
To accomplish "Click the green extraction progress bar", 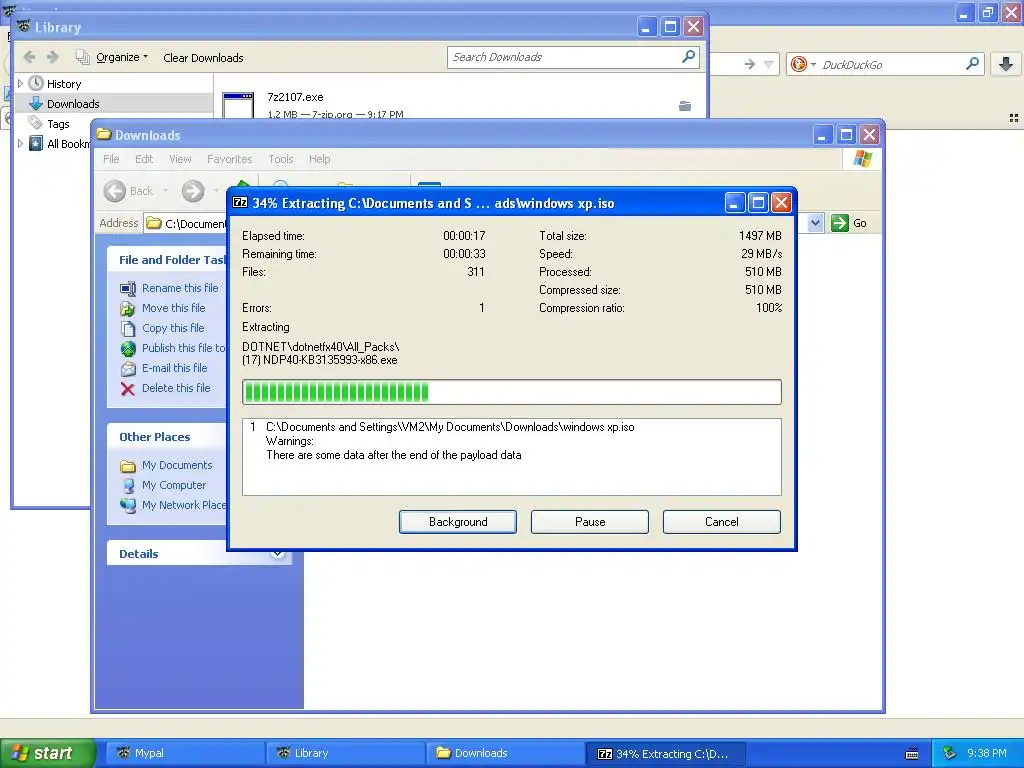I will (511, 392).
